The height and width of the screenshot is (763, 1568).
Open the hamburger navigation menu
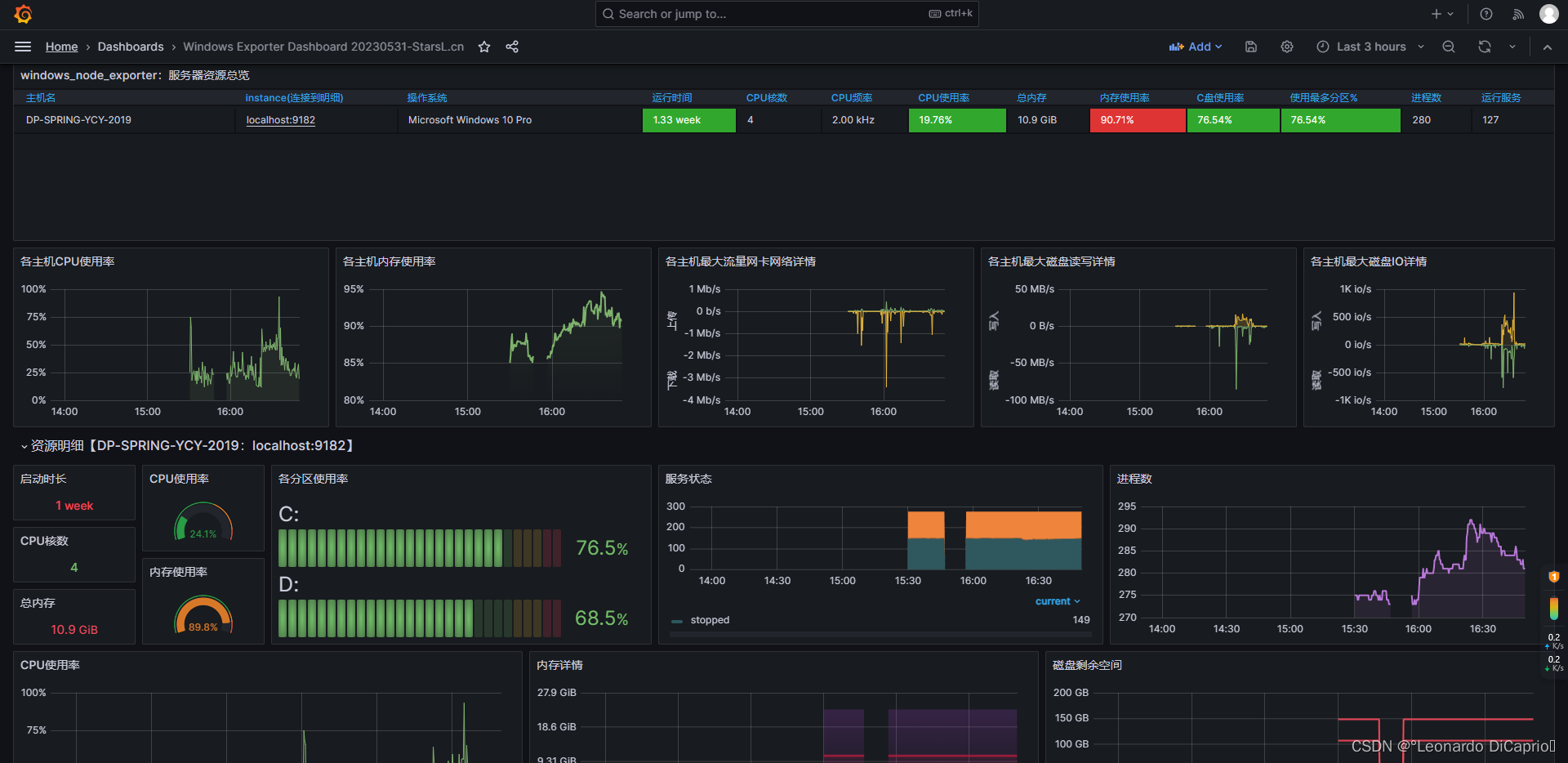[23, 47]
